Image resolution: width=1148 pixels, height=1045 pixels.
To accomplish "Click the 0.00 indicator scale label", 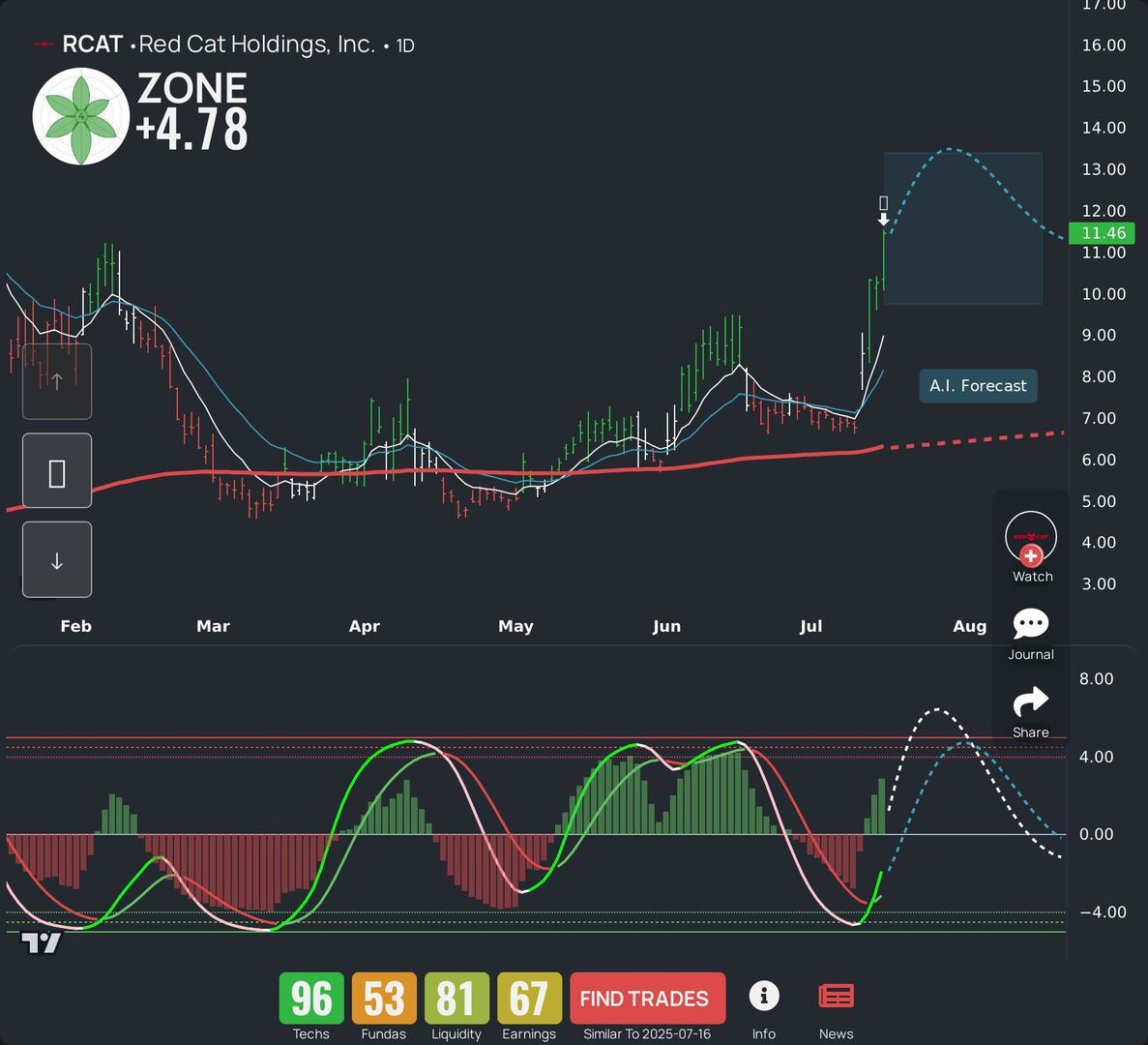I will 1097,834.
